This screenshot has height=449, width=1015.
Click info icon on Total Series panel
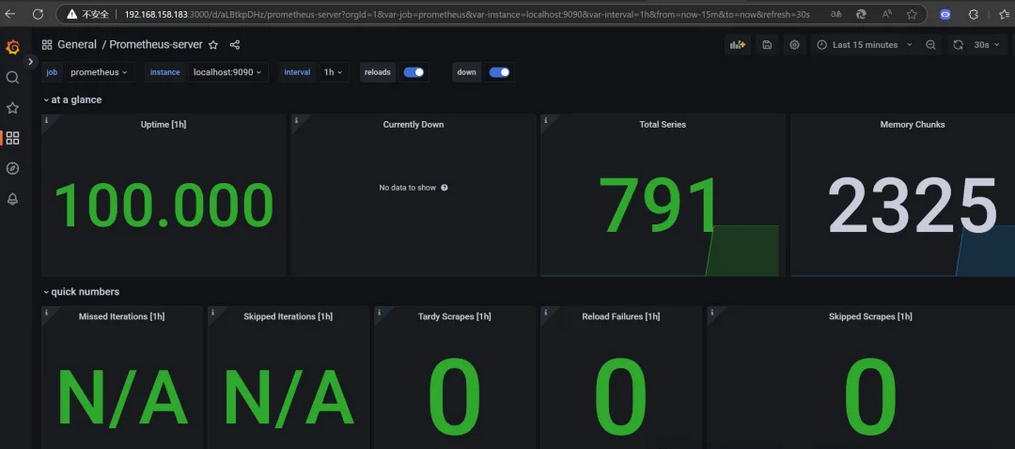click(x=546, y=120)
